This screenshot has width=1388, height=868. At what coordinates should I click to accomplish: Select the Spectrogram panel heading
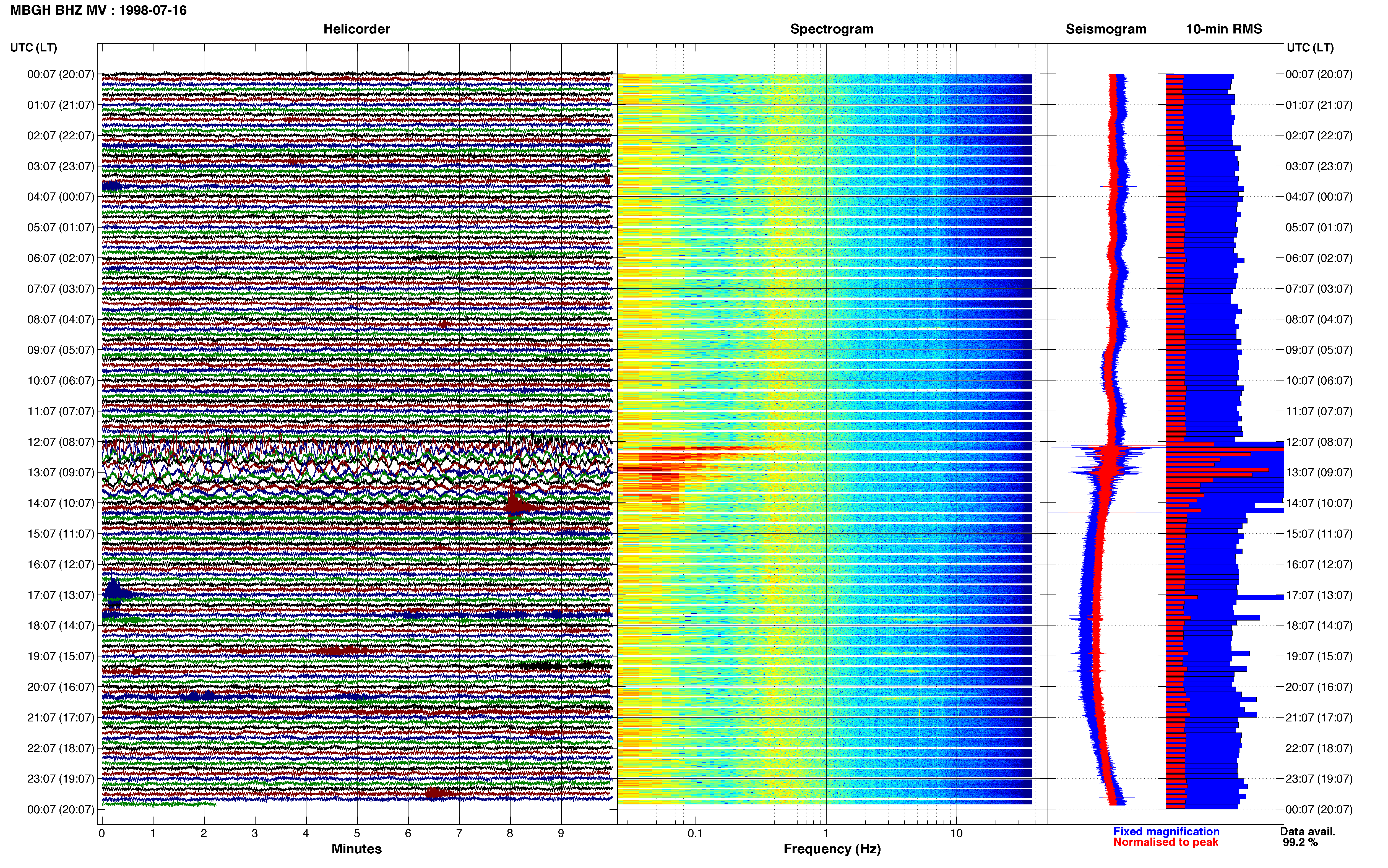832,29
